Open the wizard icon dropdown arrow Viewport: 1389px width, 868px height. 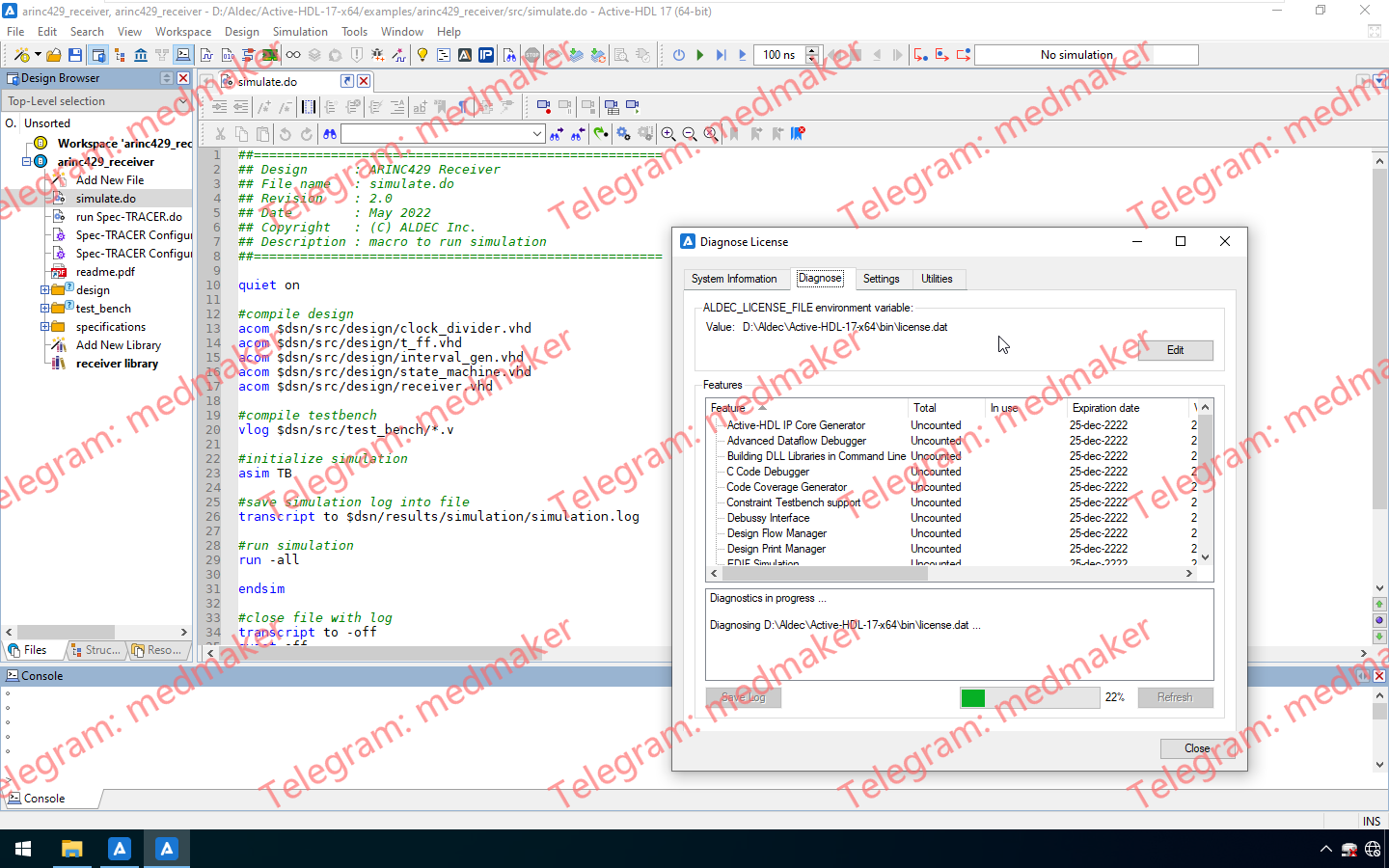pyautogui.click(x=38, y=55)
